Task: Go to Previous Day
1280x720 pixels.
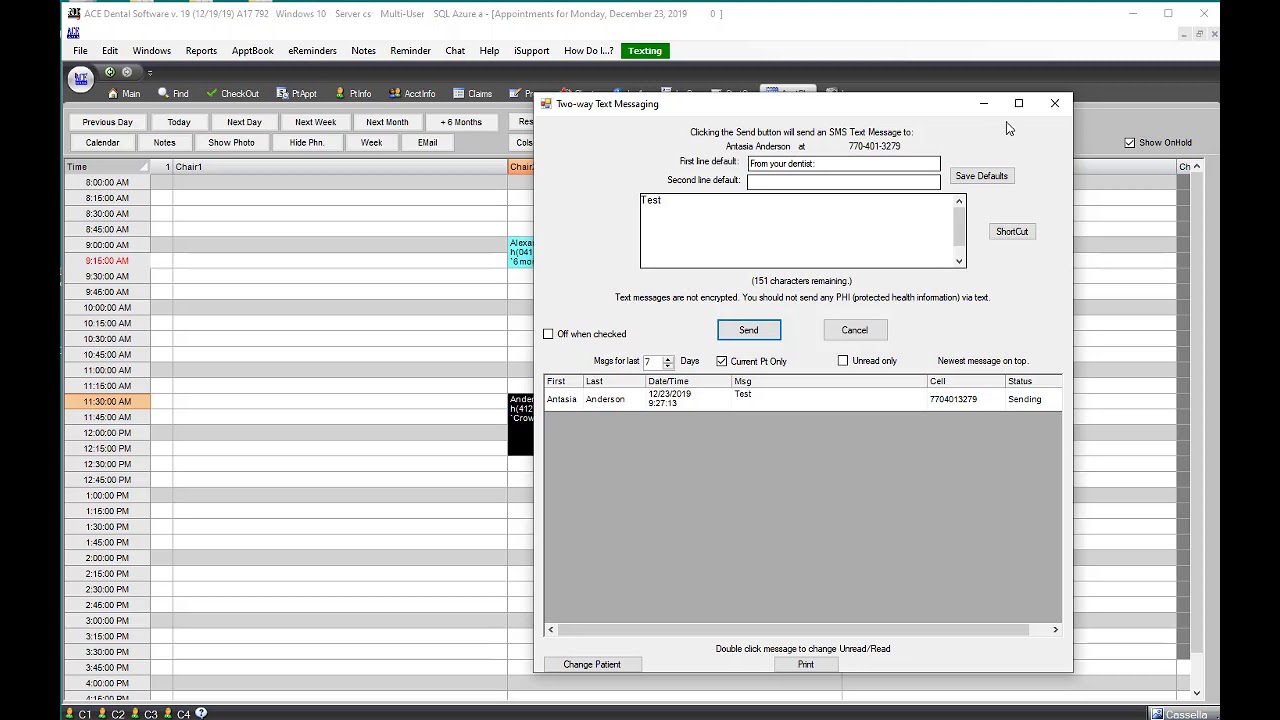Action: click(x=107, y=122)
